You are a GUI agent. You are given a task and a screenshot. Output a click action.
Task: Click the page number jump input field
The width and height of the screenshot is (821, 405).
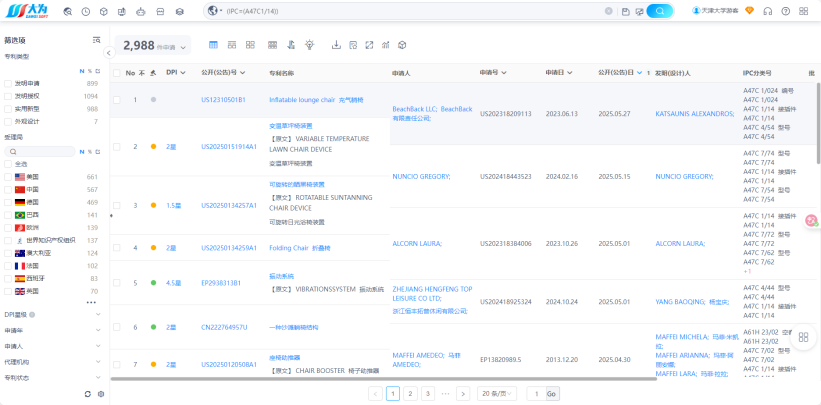coord(536,393)
